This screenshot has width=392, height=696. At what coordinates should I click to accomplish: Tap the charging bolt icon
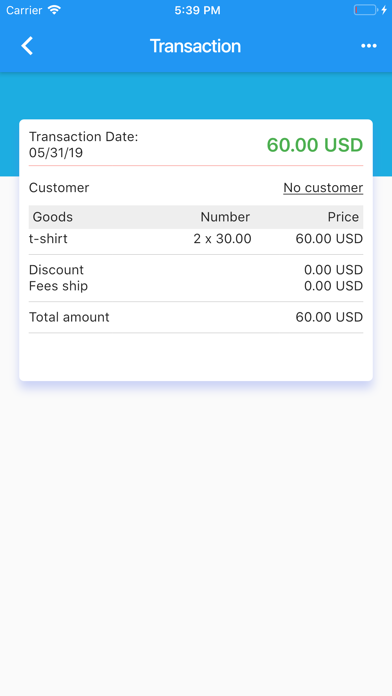click(384, 10)
